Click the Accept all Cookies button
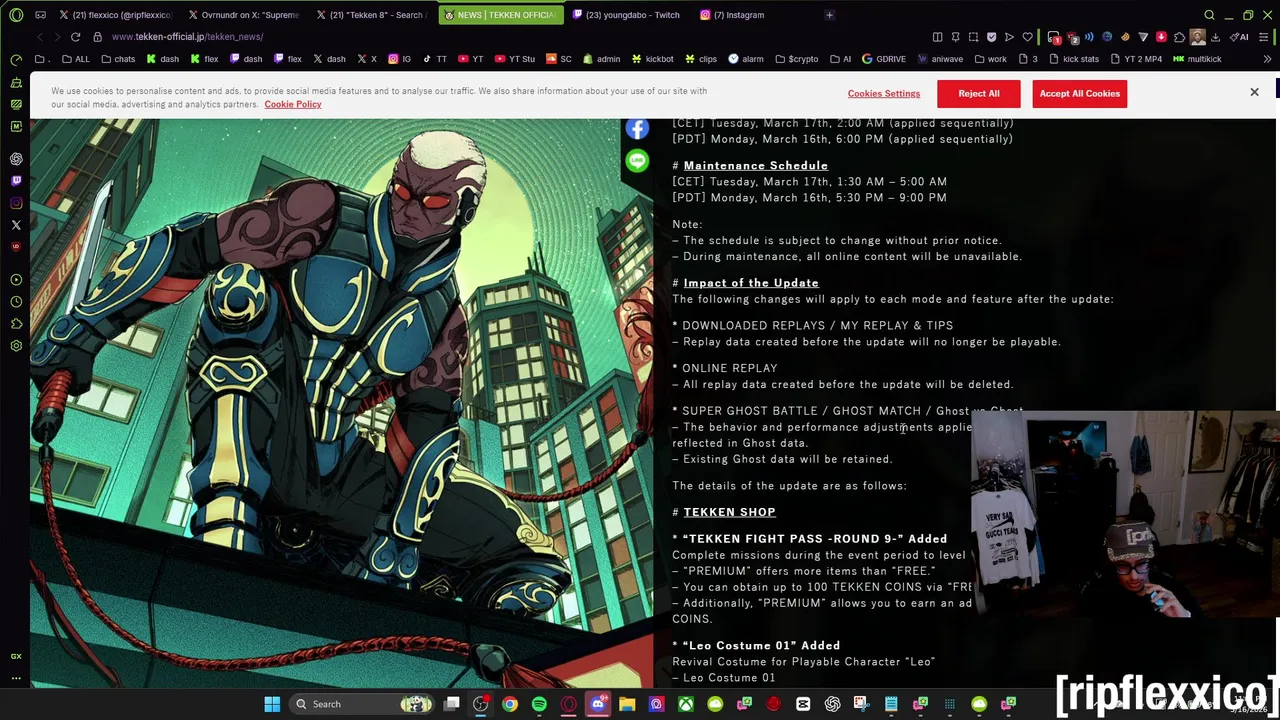This screenshot has width=1280, height=720. [1079, 93]
